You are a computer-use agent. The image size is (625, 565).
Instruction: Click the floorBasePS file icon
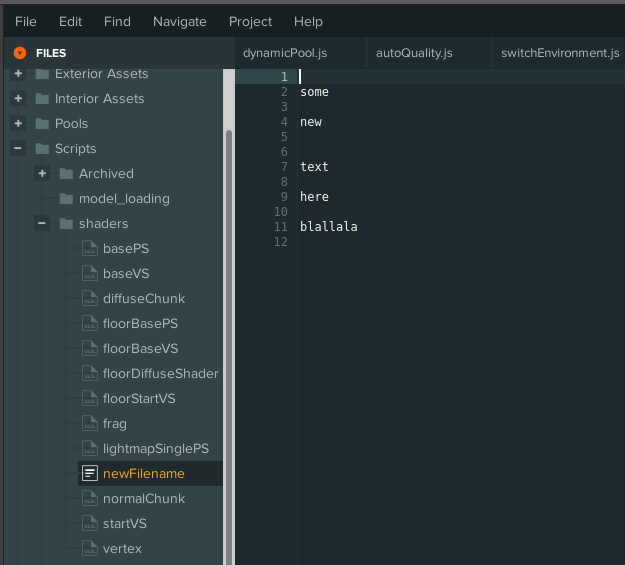pyautogui.click(x=90, y=323)
